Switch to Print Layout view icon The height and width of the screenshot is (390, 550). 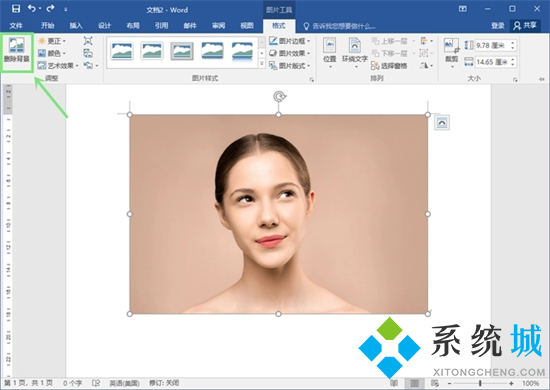[415, 383]
